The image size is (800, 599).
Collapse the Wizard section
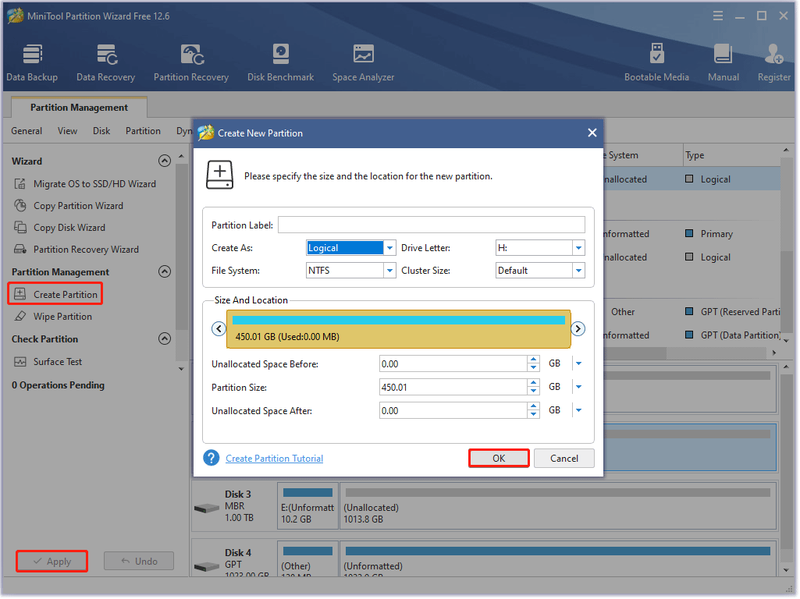(164, 161)
